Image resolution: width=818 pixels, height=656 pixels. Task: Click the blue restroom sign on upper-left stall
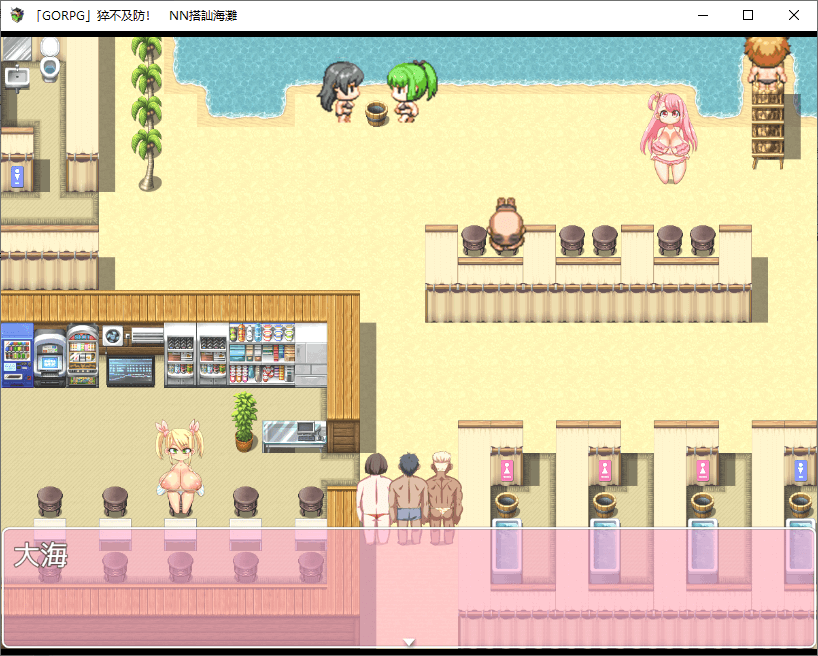tap(17, 176)
